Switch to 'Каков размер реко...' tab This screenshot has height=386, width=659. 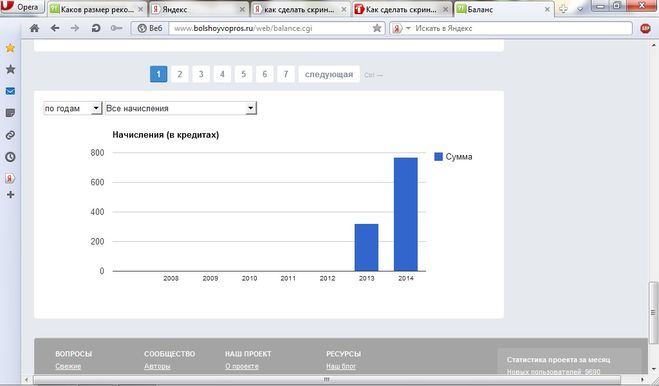pyautogui.click(x=97, y=9)
